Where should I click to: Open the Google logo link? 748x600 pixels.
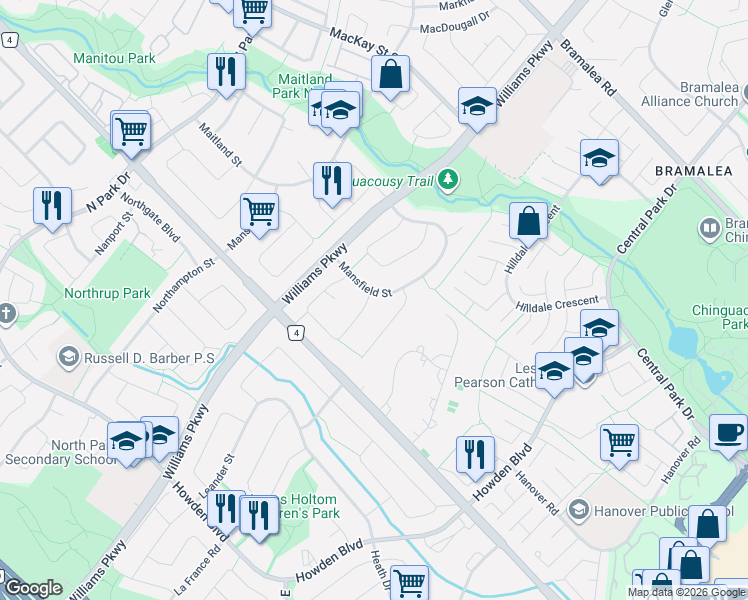pyautogui.click(x=33, y=588)
